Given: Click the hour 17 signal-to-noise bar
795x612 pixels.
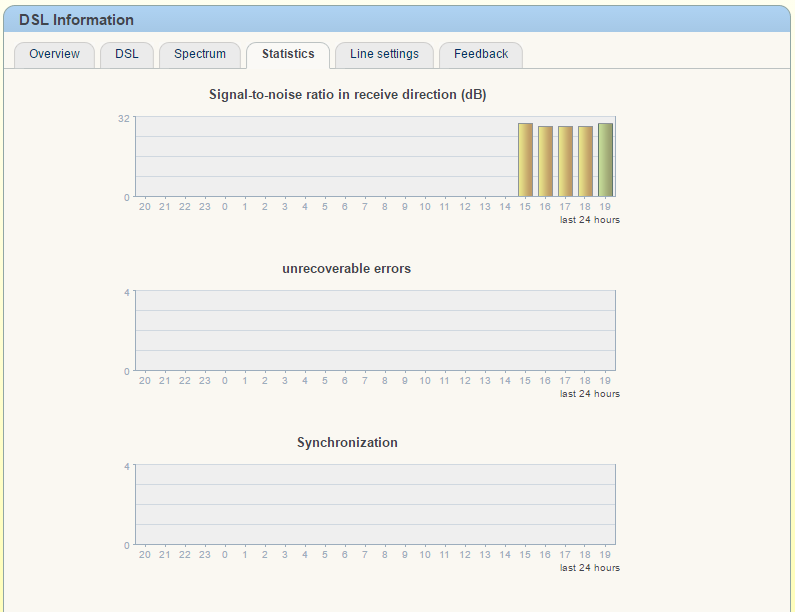Looking at the screenshot, I should [565, 161].
